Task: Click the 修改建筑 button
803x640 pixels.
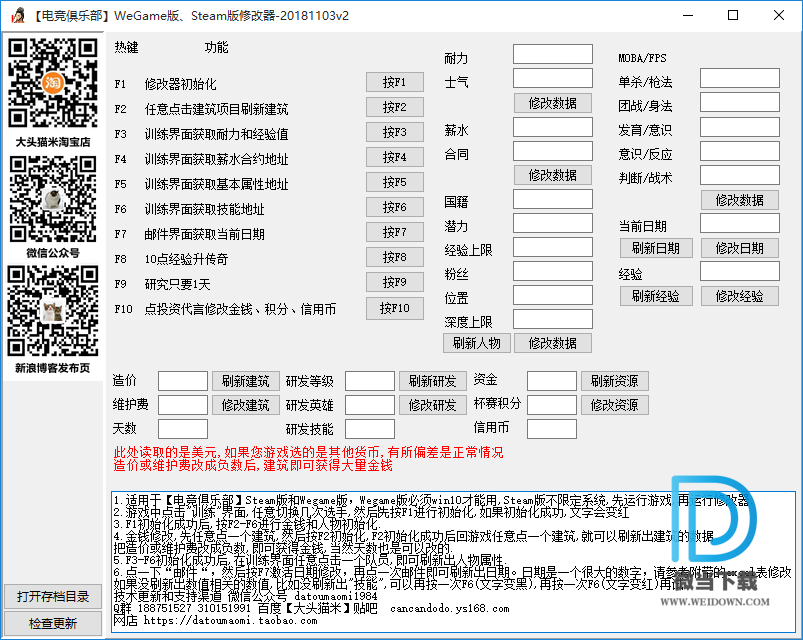Action: pos(246,406)
